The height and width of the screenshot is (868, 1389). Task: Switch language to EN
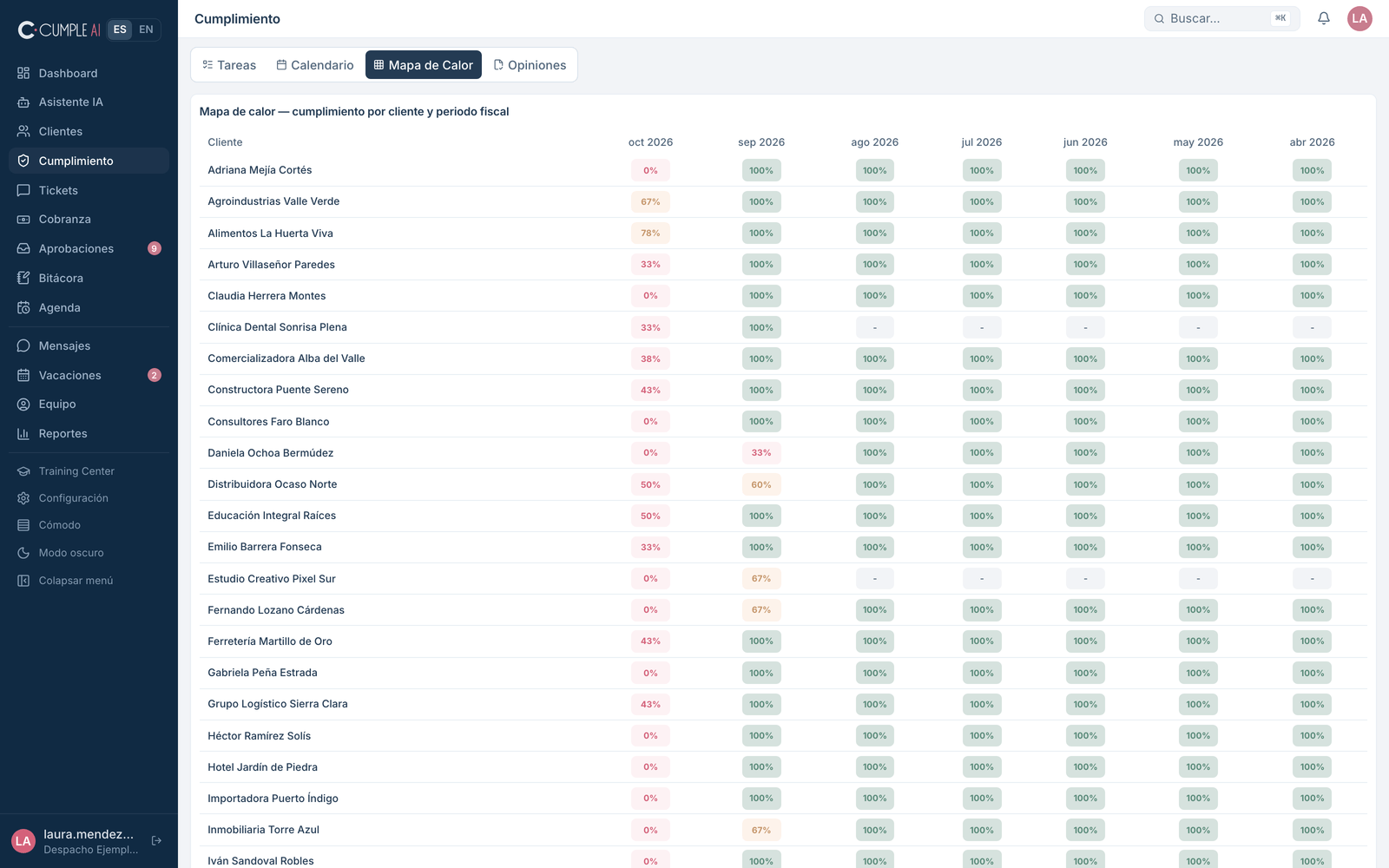[146, 30]
